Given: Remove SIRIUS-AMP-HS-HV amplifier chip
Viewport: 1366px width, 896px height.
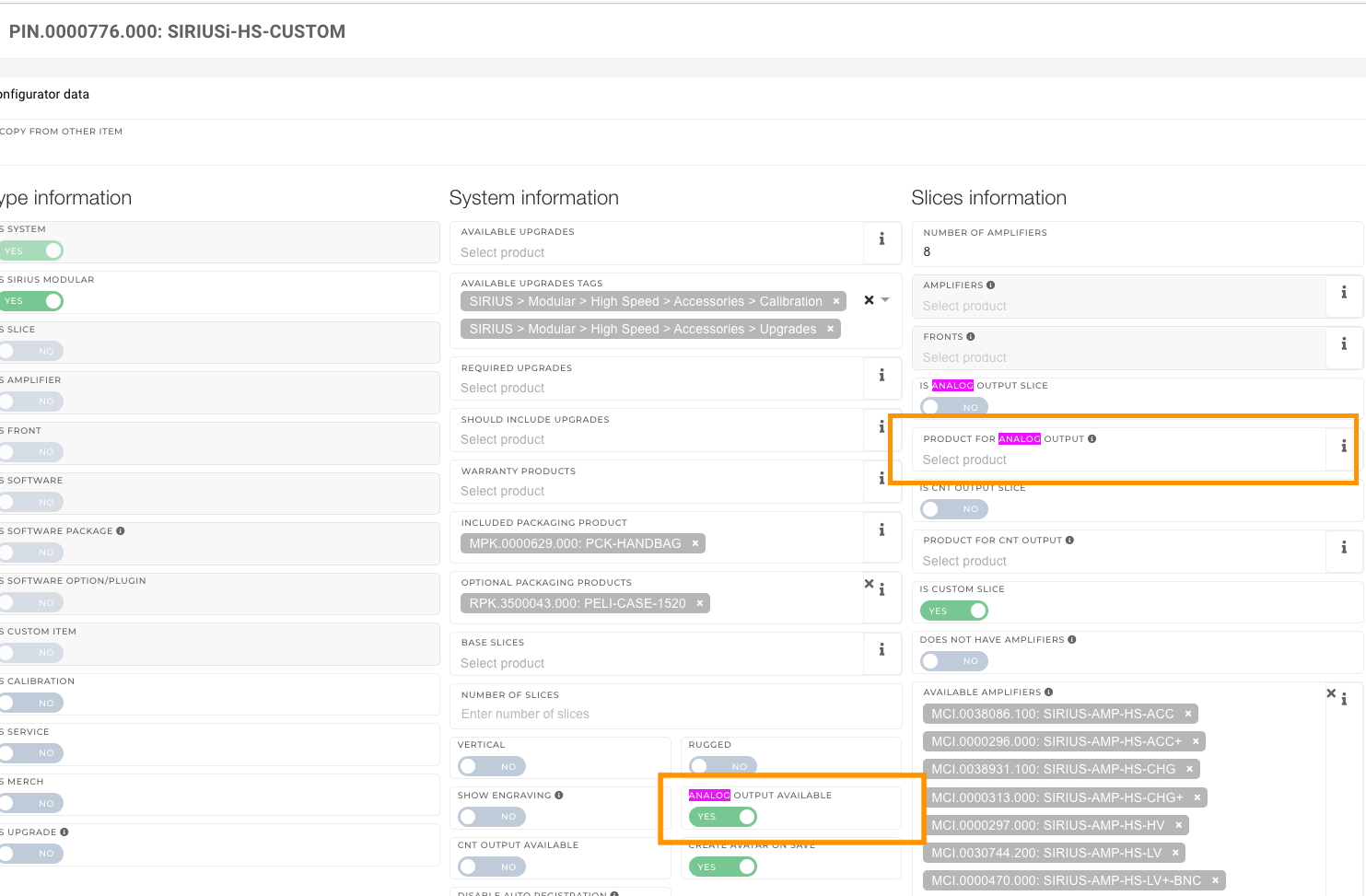Looking at the screenshot, I should coord(1179,825).
